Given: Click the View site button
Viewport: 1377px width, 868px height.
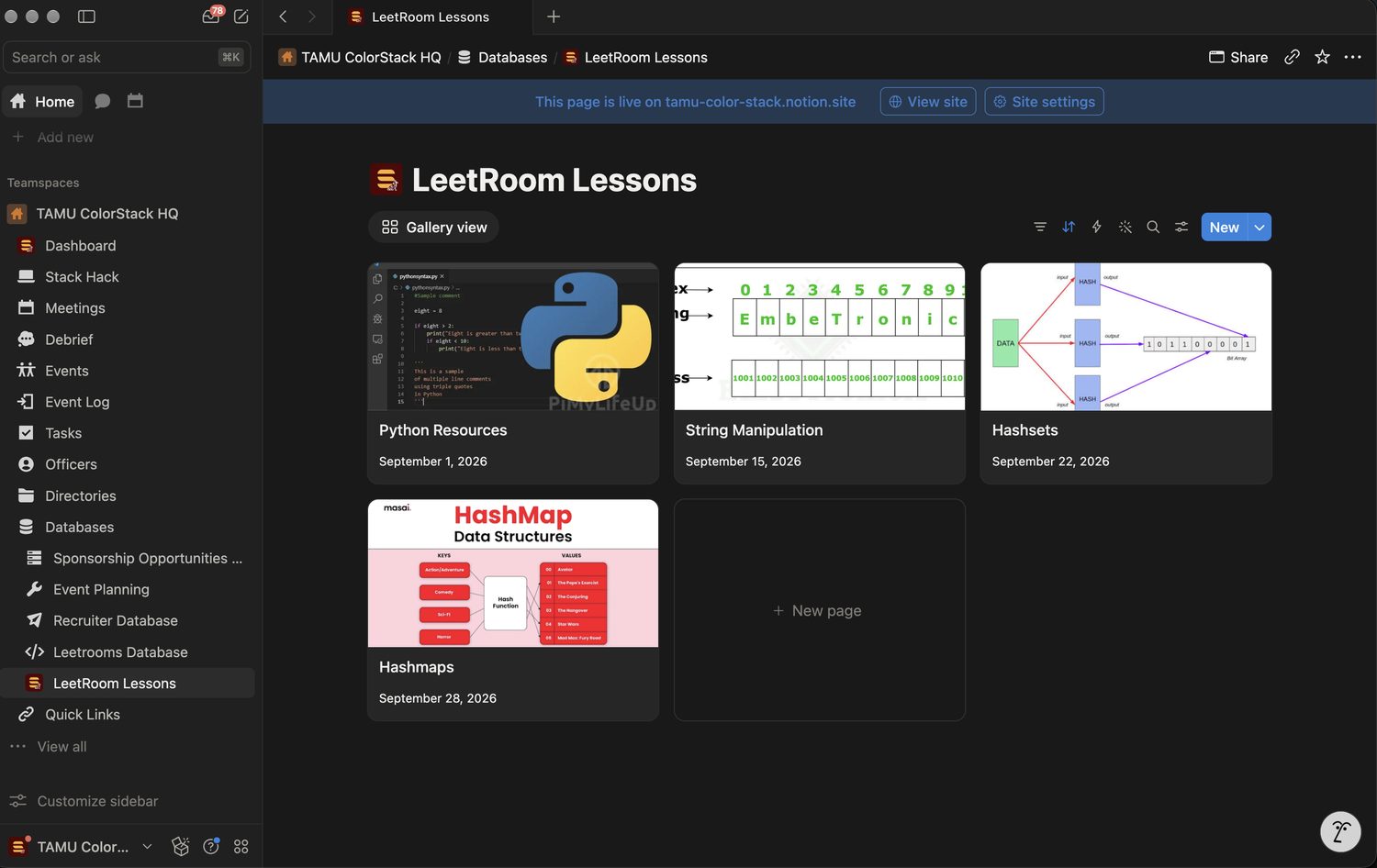Looking at the screenshot, I should tap(927, 102).
